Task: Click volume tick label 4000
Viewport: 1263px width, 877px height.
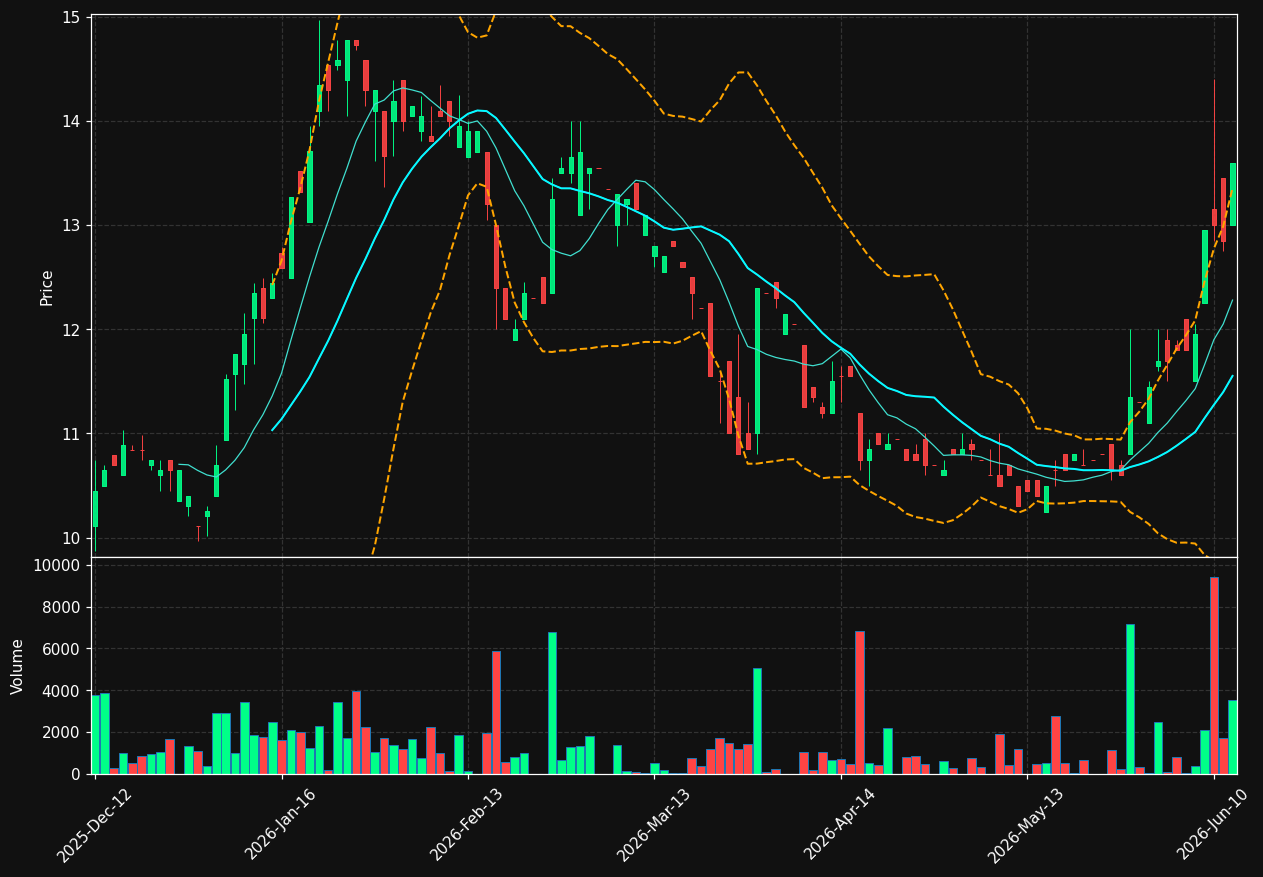Action: tap(62, 691)
